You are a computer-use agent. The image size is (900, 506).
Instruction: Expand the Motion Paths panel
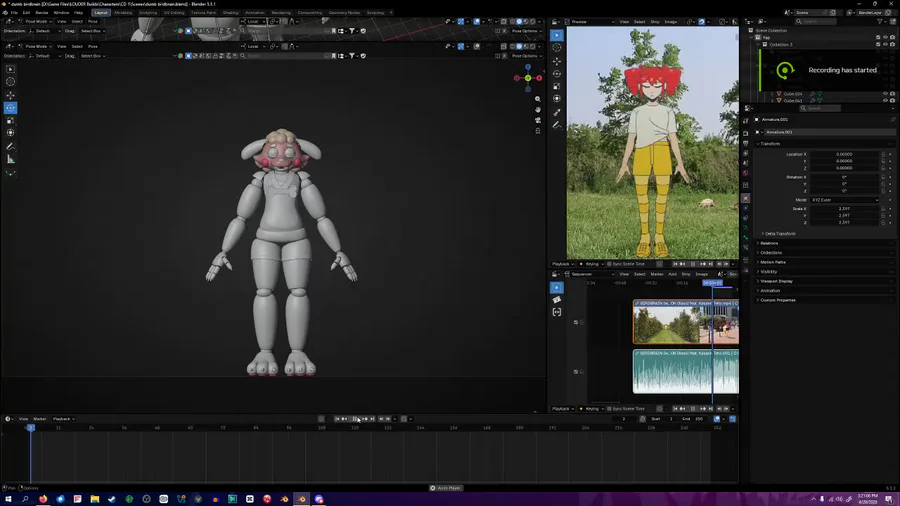point(772,262)
